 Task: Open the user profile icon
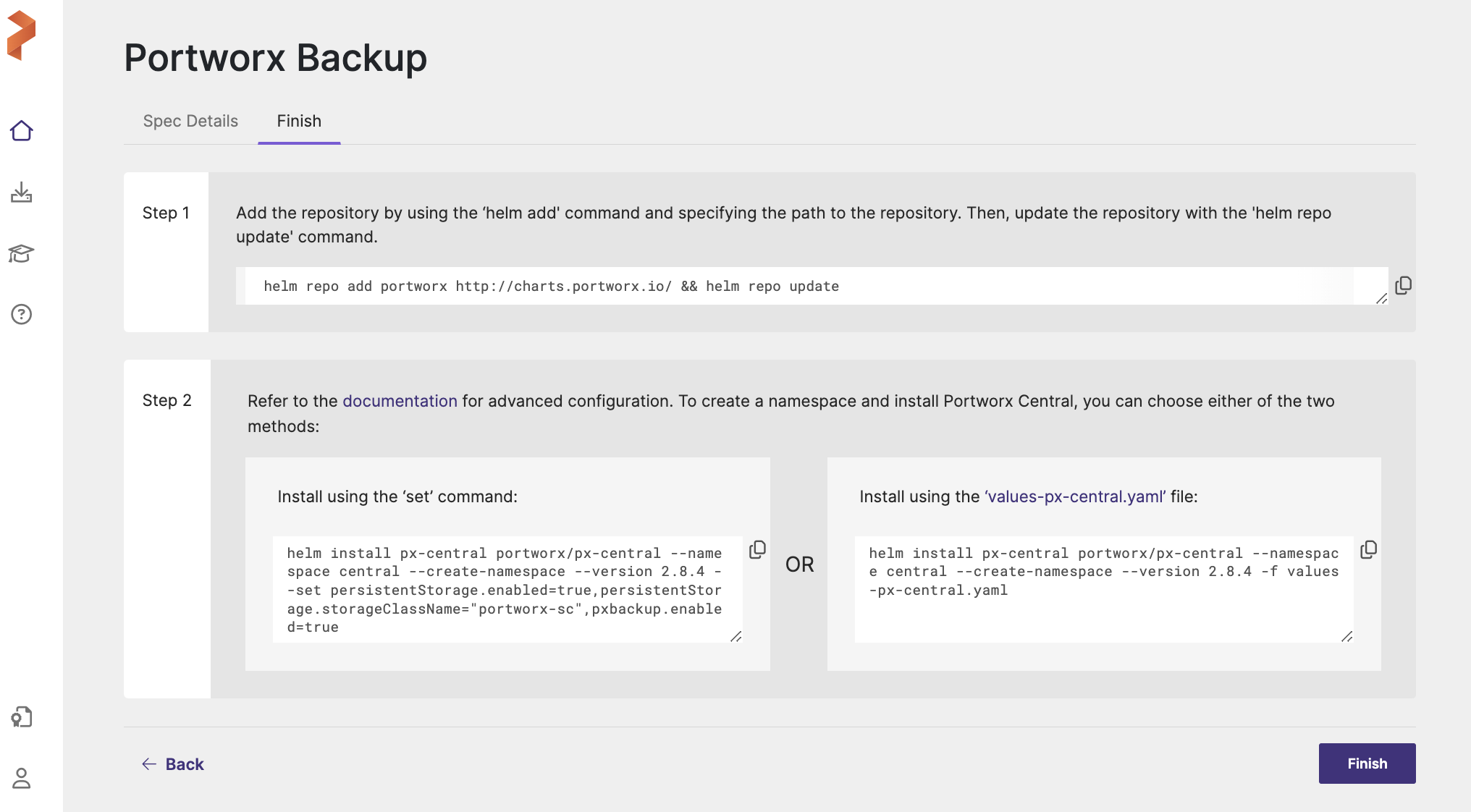pos(22,778)
